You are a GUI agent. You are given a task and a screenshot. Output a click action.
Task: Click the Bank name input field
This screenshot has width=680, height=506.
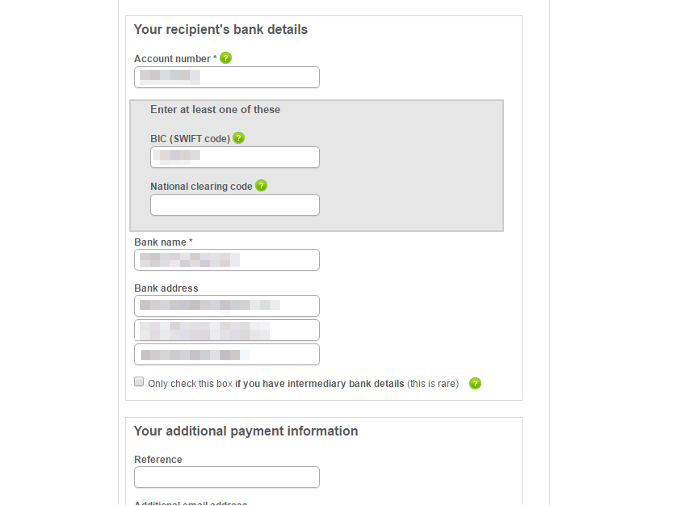(x=227, y=260)
